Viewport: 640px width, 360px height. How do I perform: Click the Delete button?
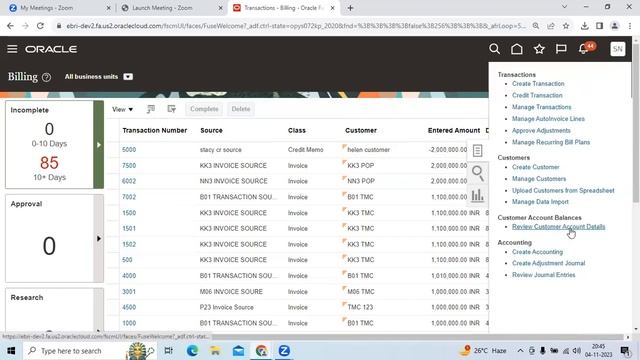241,109
